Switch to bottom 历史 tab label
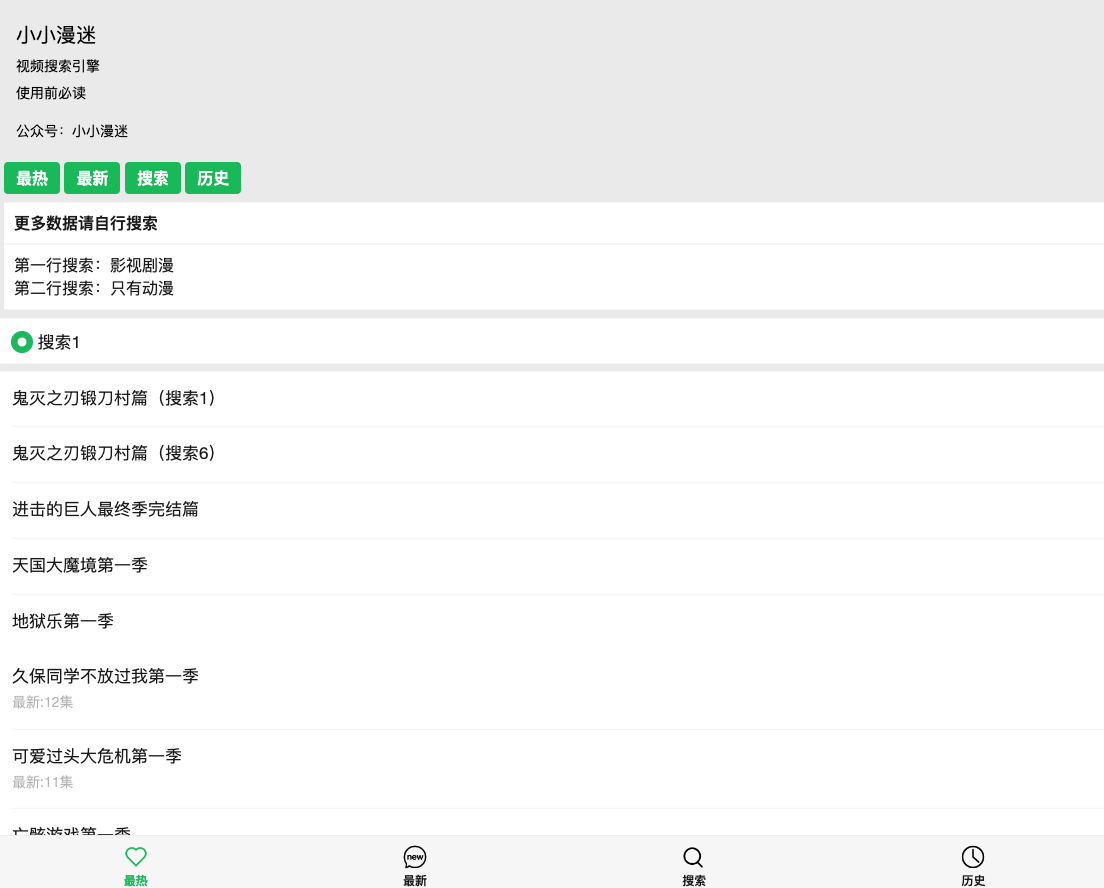 pyautogui.click(x=973, y=880)
